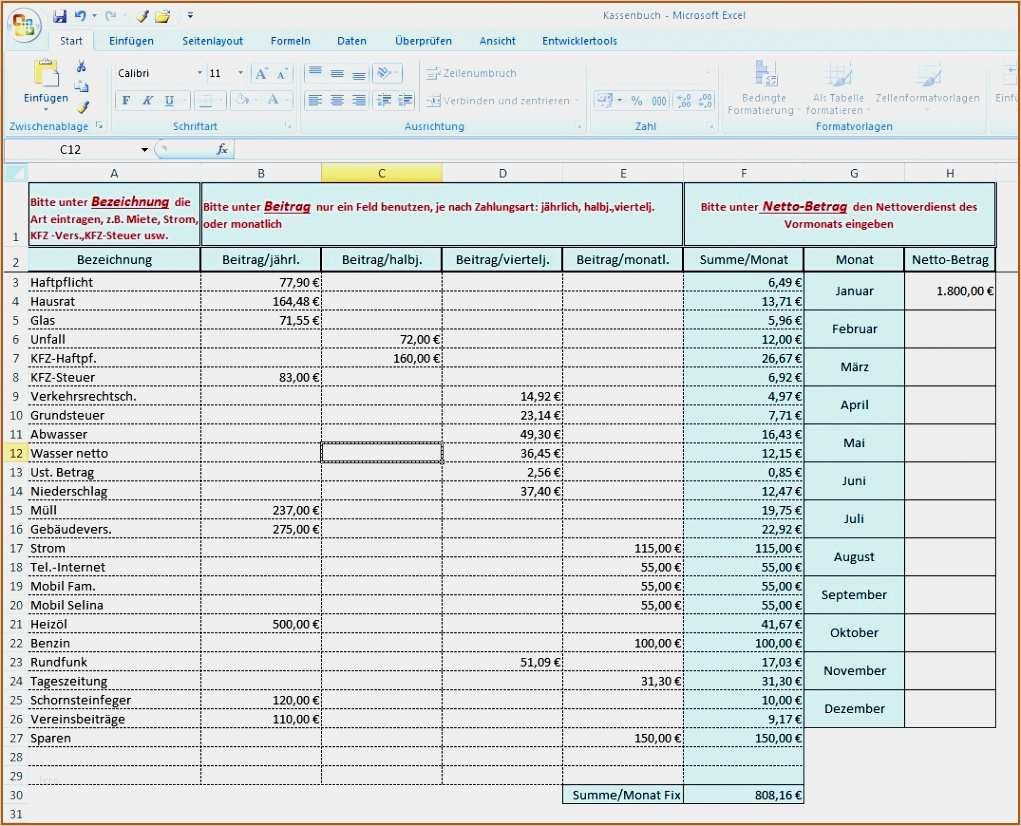This screenshot has height=826, width=1021.
Task: Click the text orientation icon
Action: pyautogui.click(x=385, y=73)
